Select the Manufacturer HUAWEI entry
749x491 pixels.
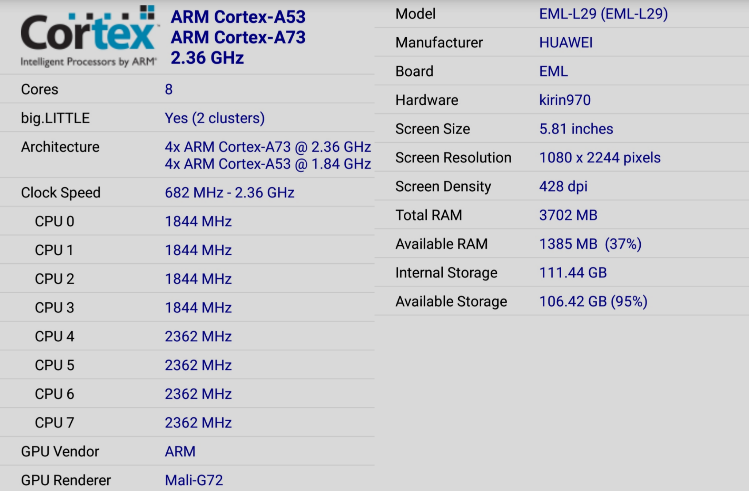point(562,43)
